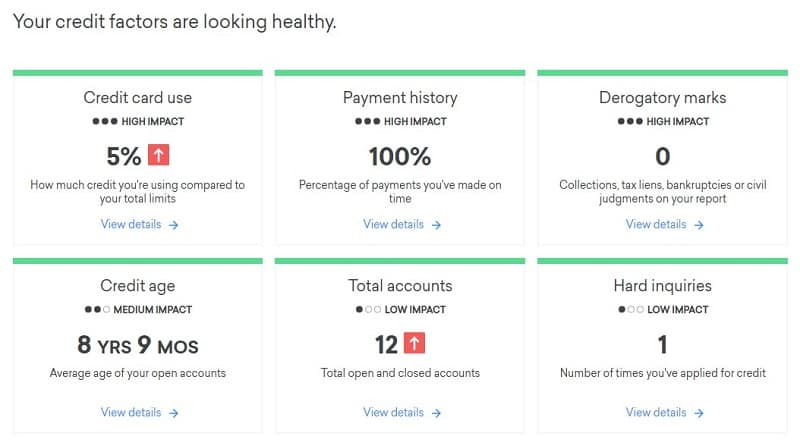Open View details for Total accounts
The image size is (800, 446).
[x=400, y=413]
